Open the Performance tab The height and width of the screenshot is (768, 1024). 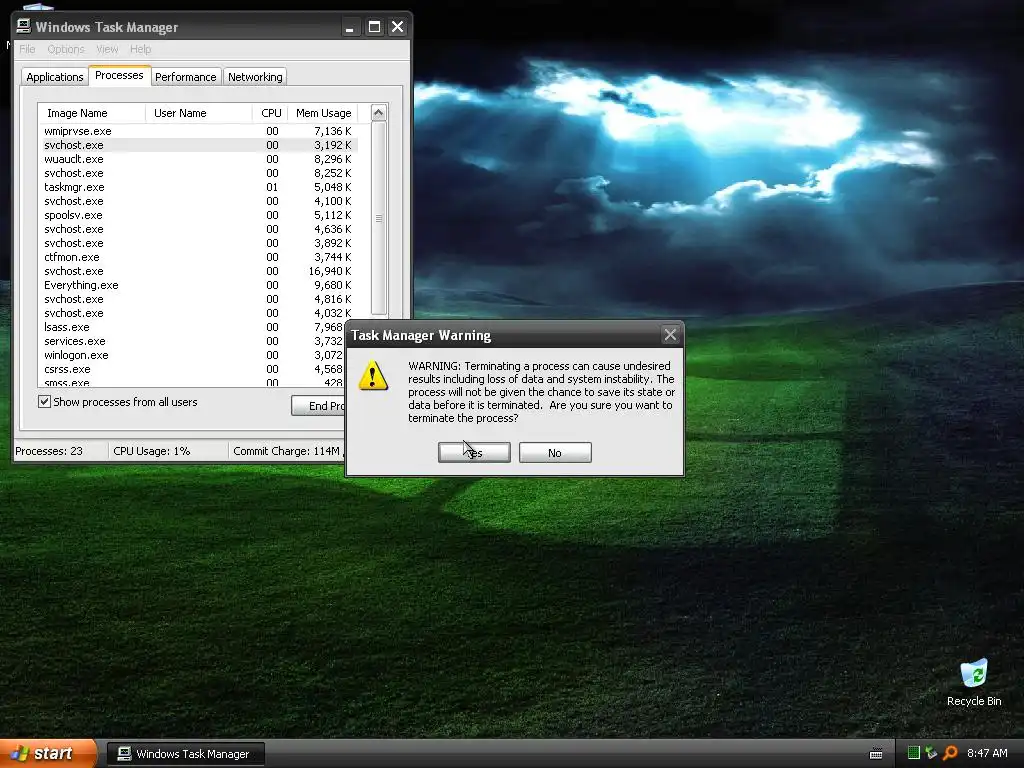(185, 77)
